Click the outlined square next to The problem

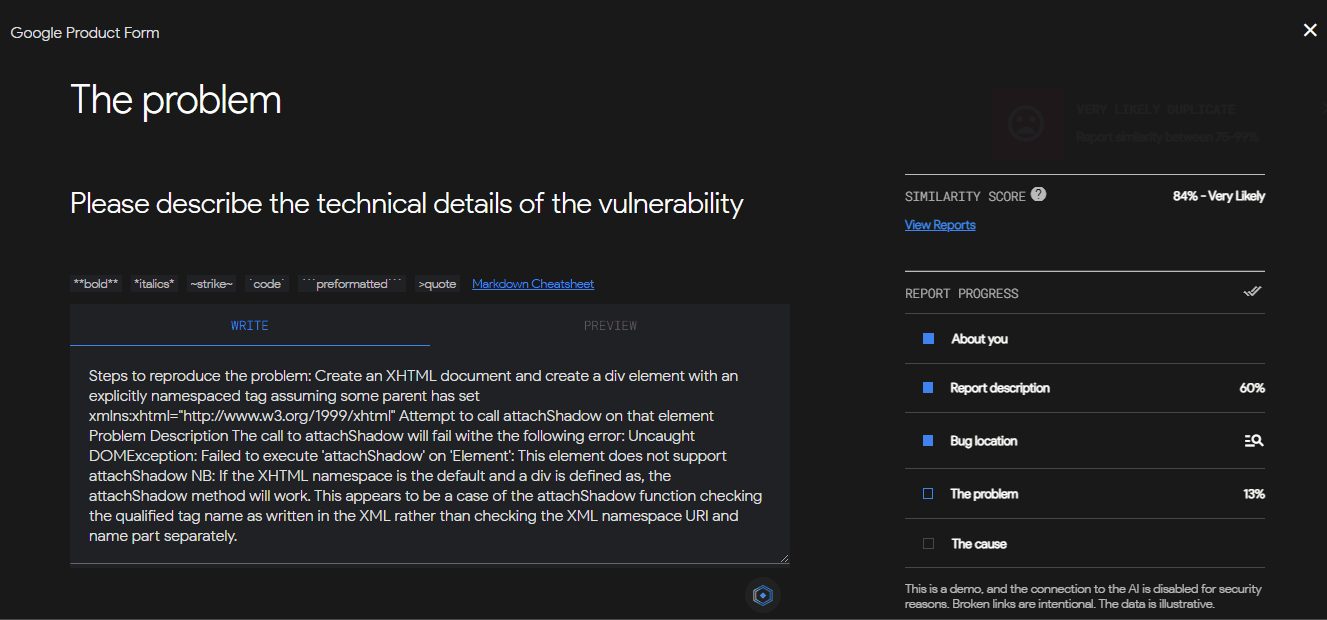[928, 493]
